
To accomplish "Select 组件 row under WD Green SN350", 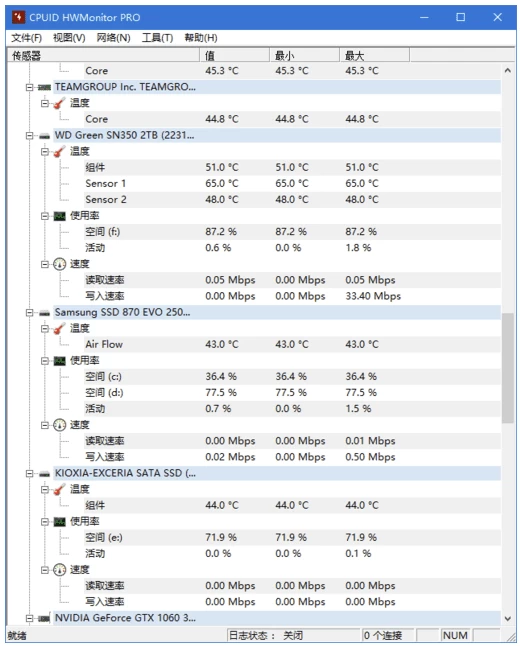I will [292, 168].
